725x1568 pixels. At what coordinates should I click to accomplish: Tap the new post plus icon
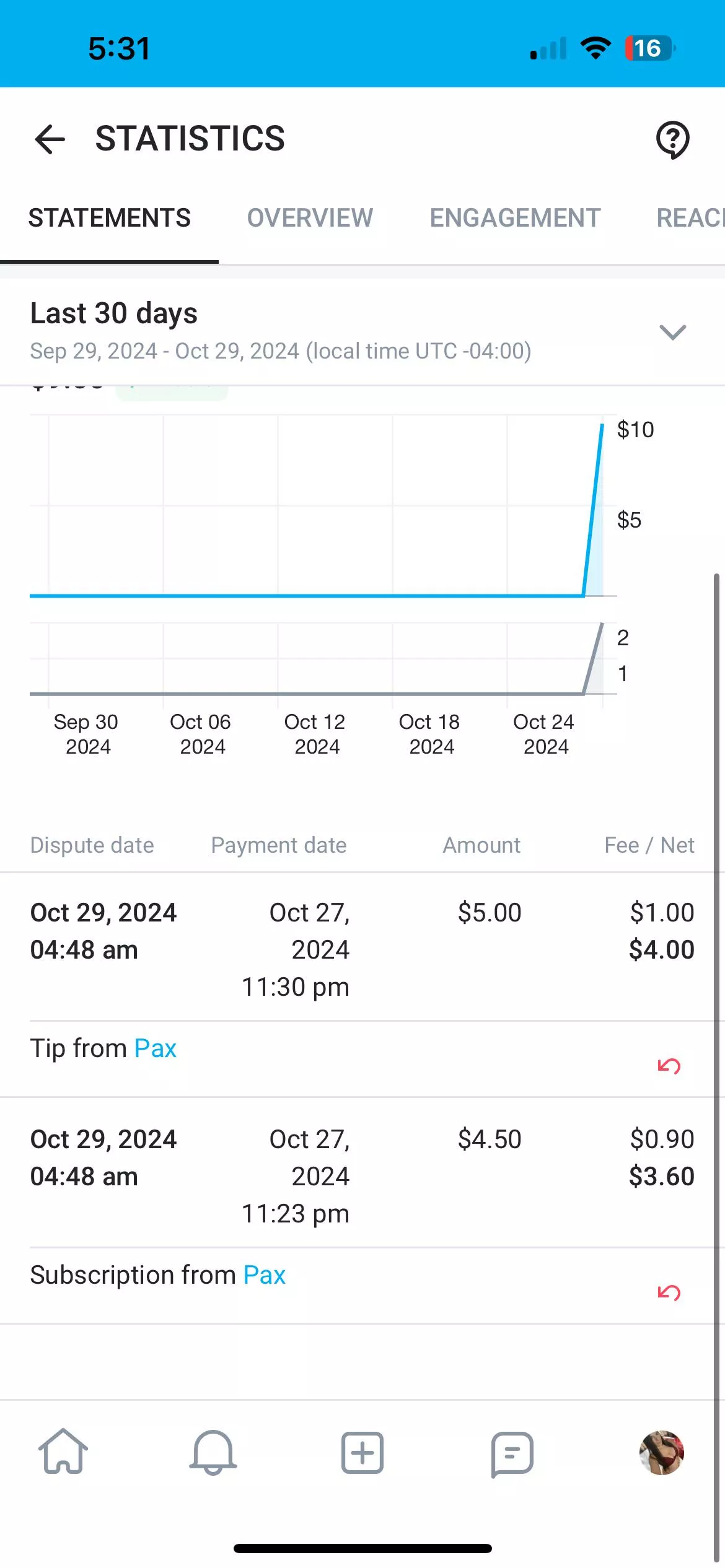[x=362, y=1452]
